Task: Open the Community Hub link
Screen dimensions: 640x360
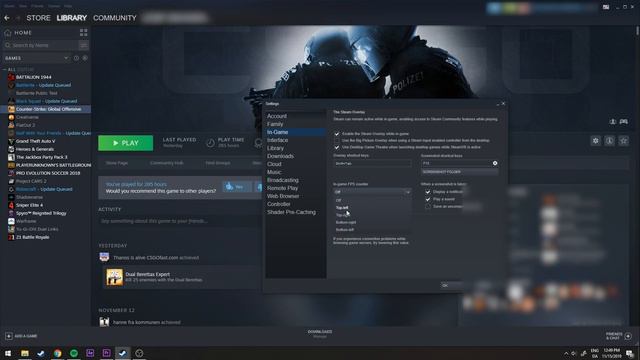Action: pyautogui.click(x=167, y=163)
